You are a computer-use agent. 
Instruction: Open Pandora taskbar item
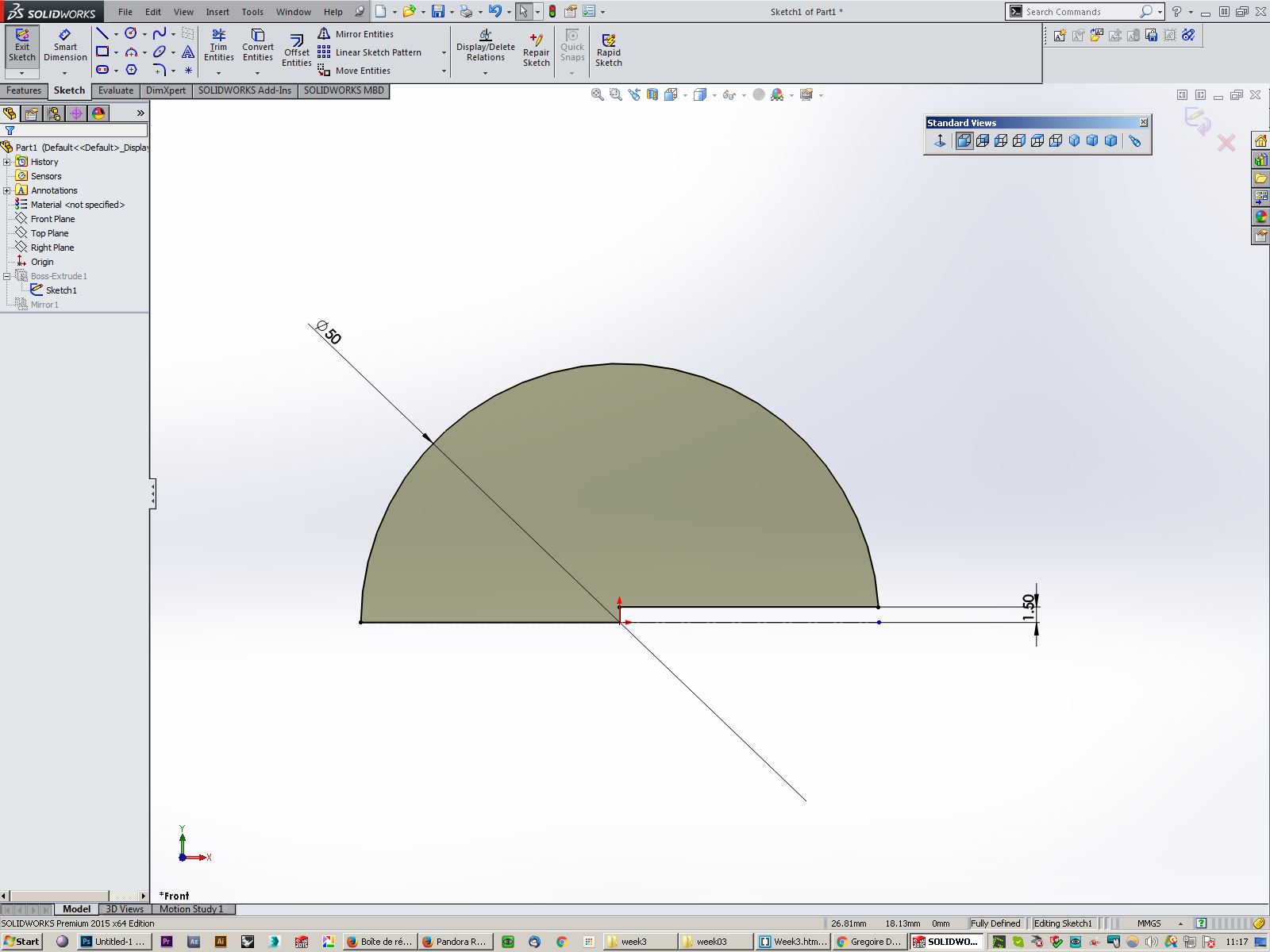pos(456,942)
